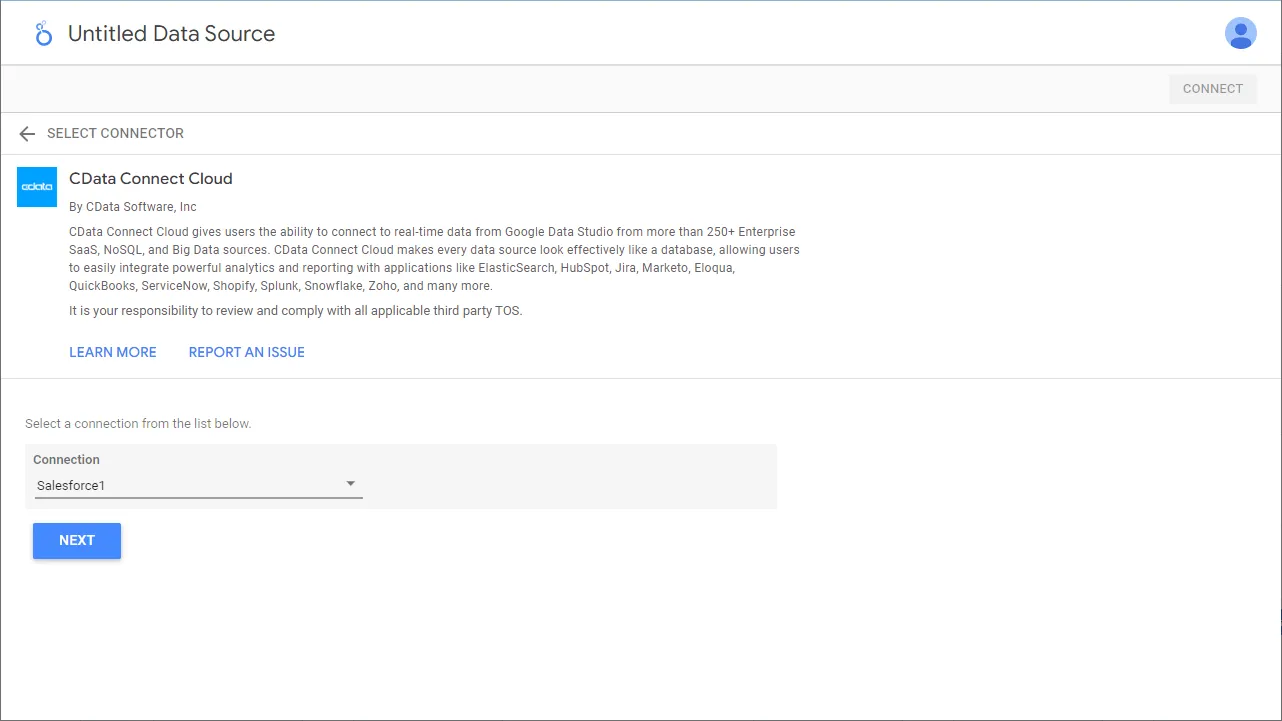Click the gray Connection field panel

coord(570,476)
